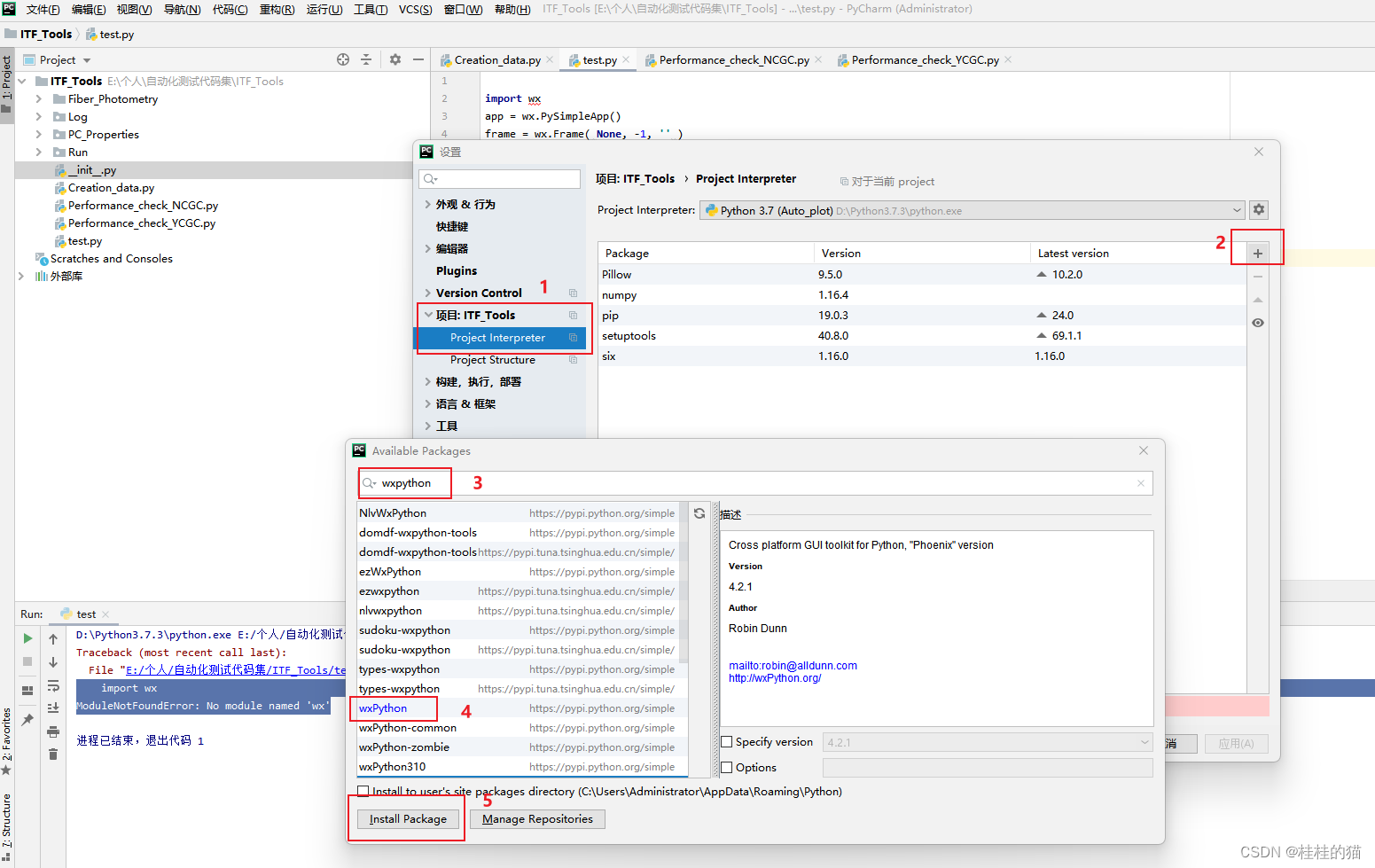The image size is (1375, 868).
Task: Expand the Version Control settings group
Action: pyautogui.click(x=428, y=293)
